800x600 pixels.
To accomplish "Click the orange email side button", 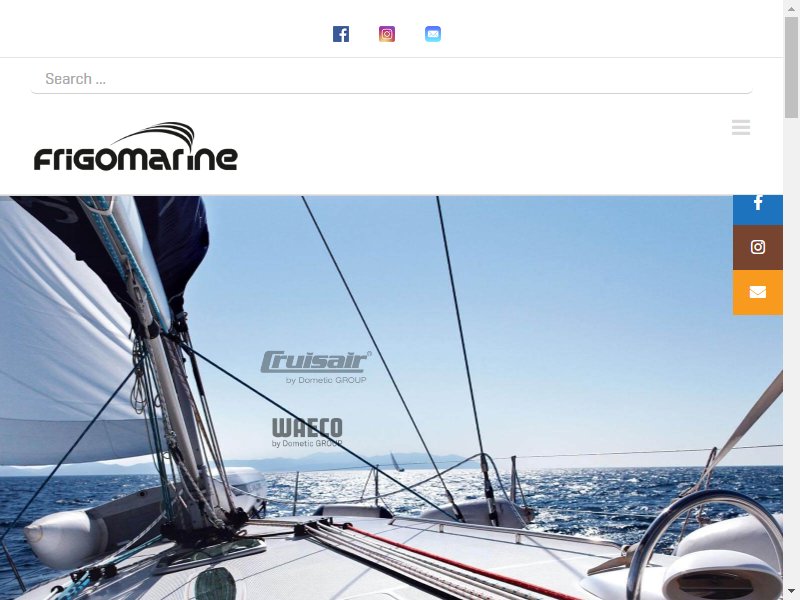I will click(x=758, y=292).
